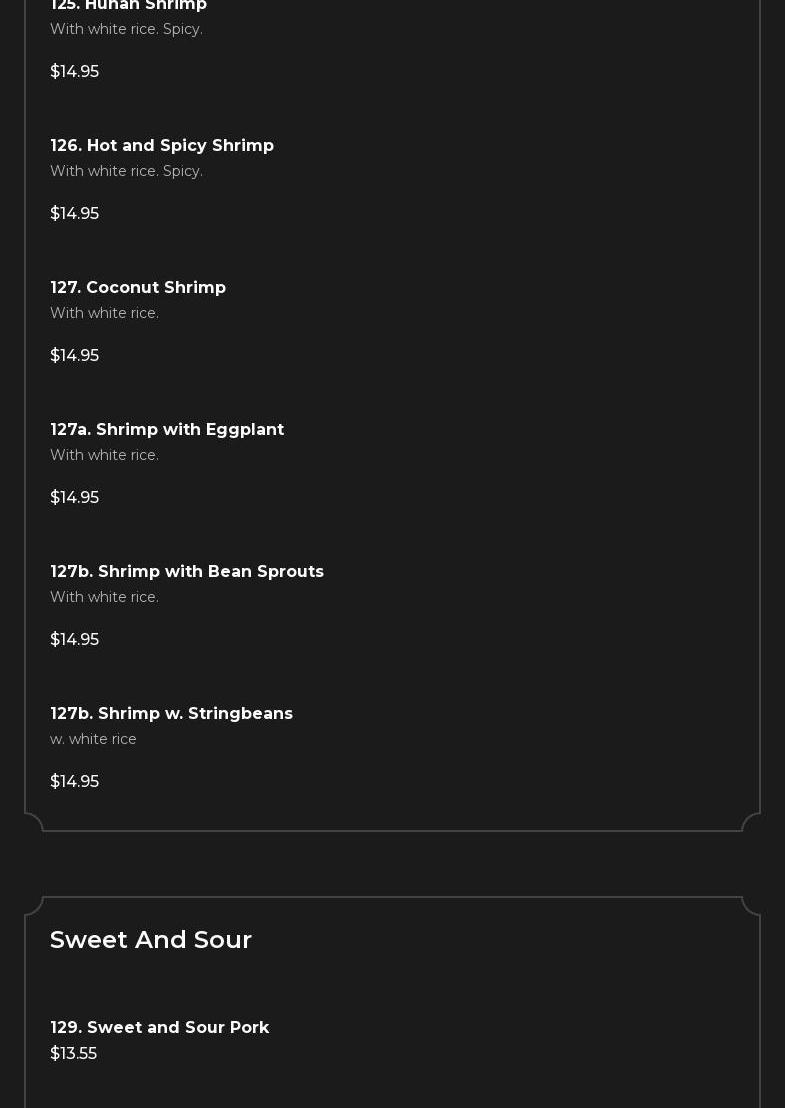785x1108 pixels.
Task: Click the Hunan Shrimp $14.95 price
Action: [x=74, y=72]
